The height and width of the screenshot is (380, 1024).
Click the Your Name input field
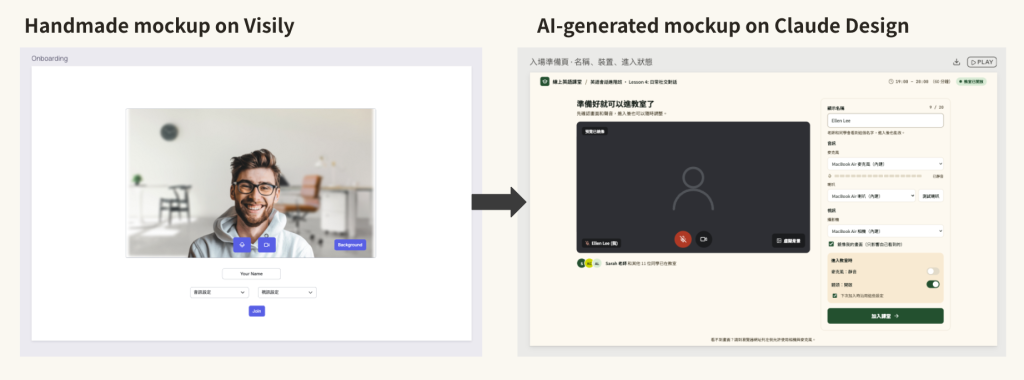[x=251, y=274]
